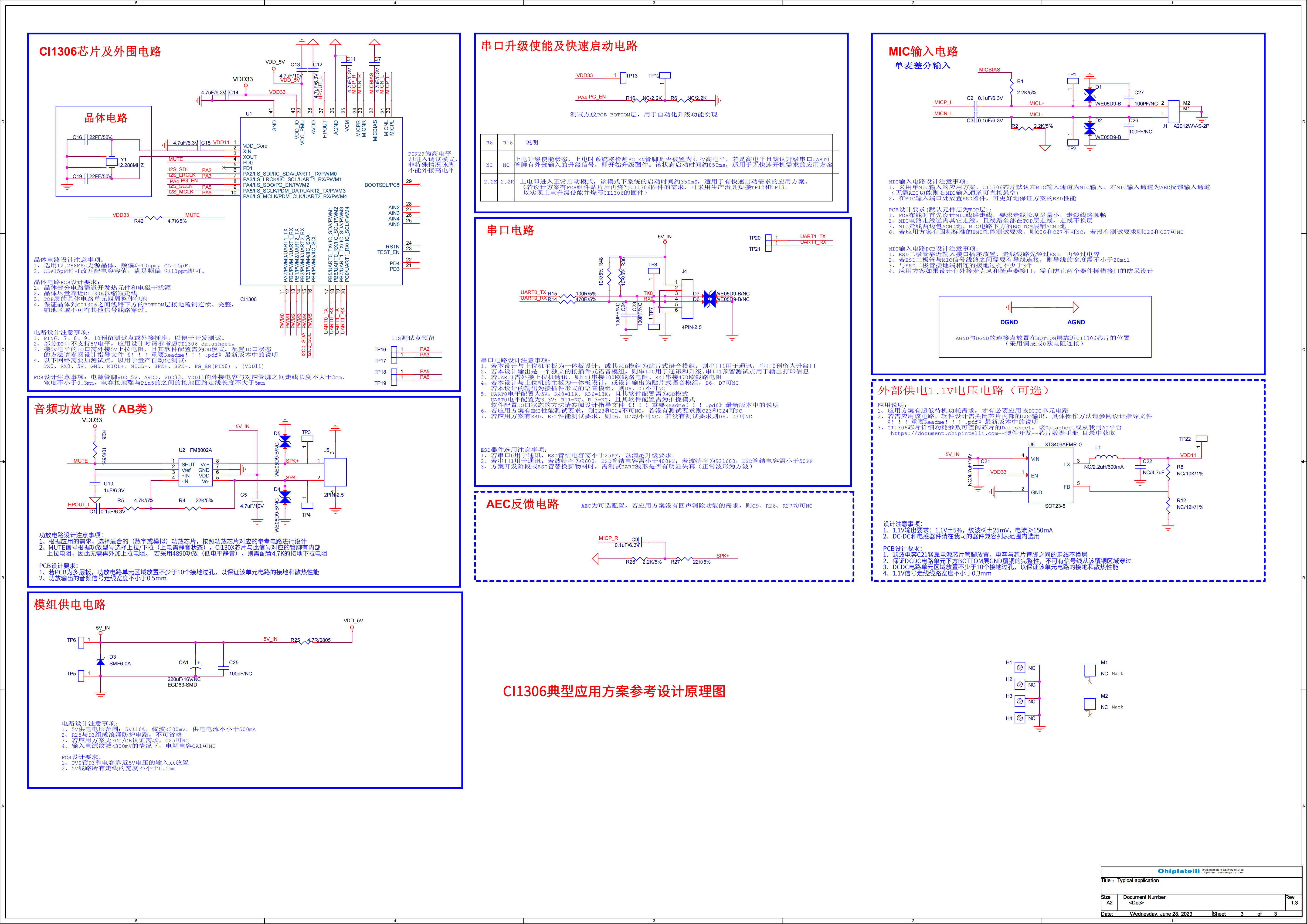
Task: Click the BOOTSEL/PC5 pin name on U1
Action: click(382, 185)
